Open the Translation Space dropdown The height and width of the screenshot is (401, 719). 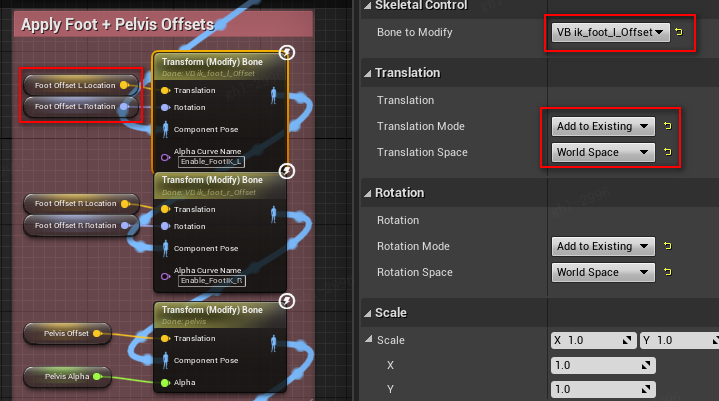603,153
